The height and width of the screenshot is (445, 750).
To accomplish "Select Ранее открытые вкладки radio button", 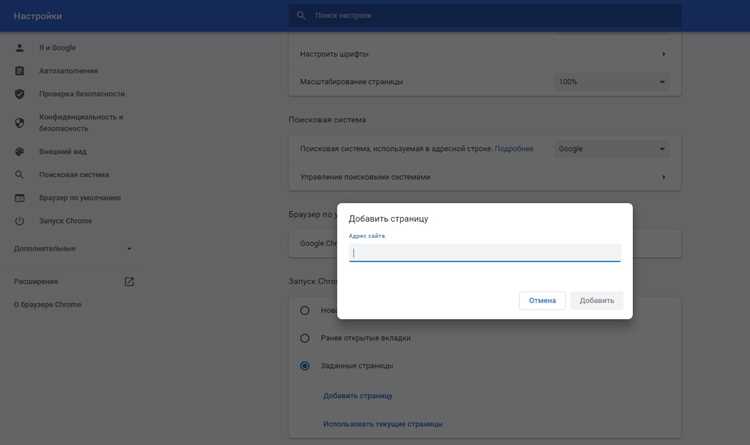I will click(305, 338).
